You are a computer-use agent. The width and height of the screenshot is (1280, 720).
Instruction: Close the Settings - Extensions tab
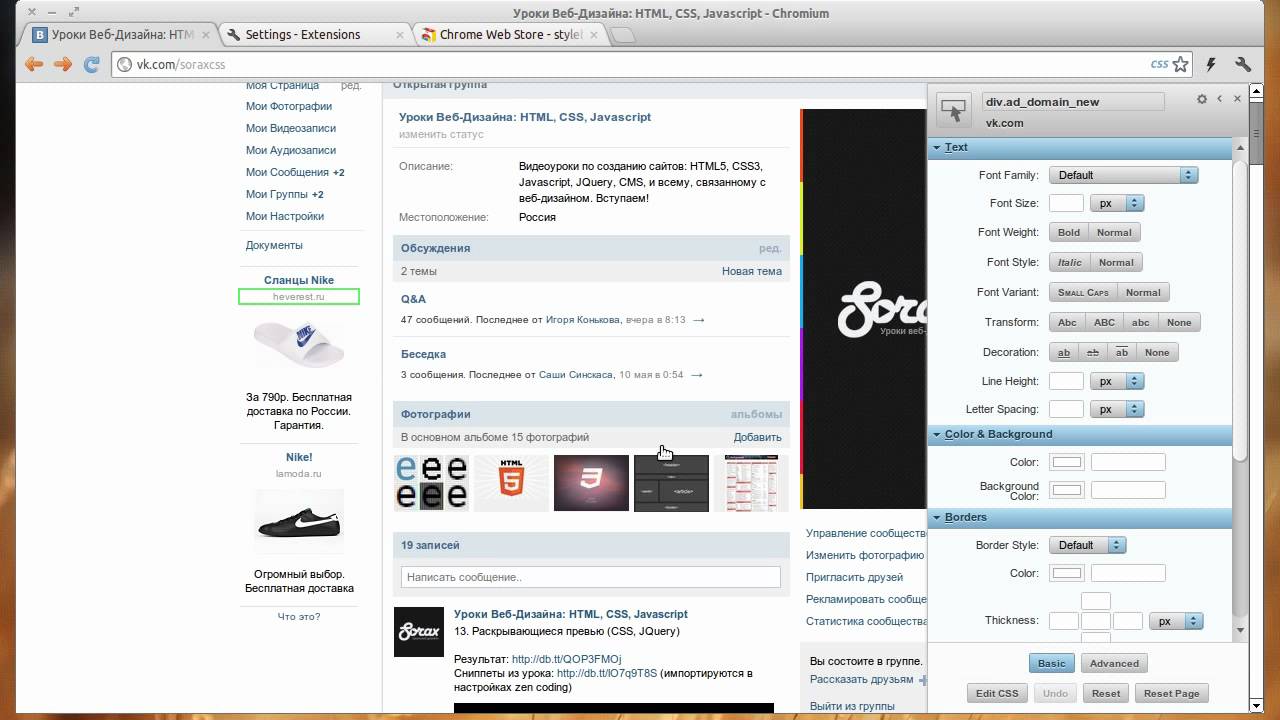pyautogui.click(x=401, y=35)
